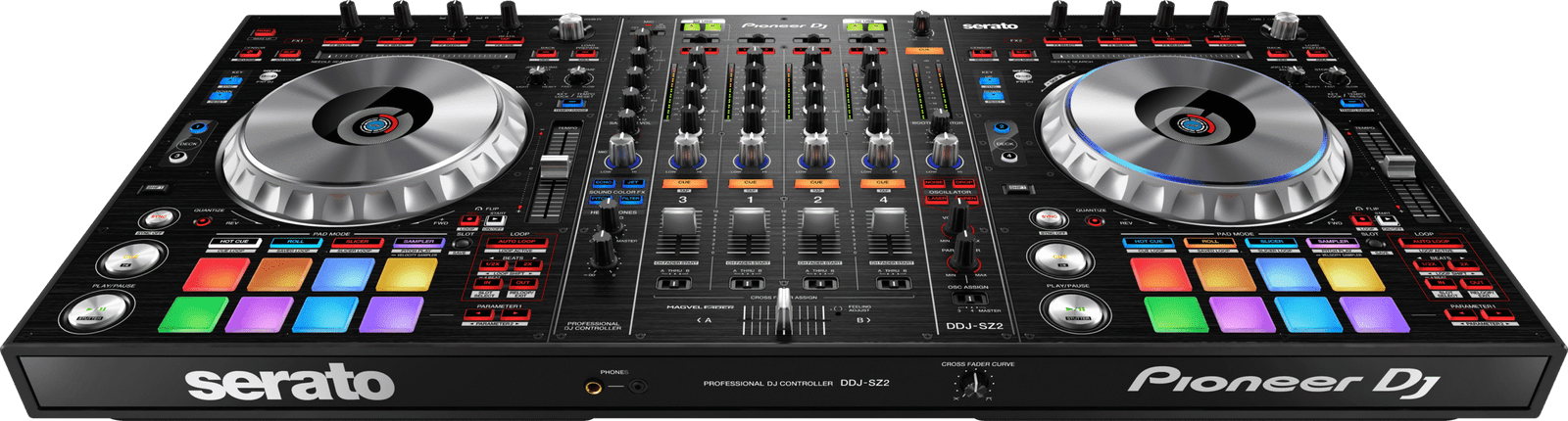Select SAMPLER pad mode on right deck
Image resolution: width=1568 pixels, height=421 pixels.
[x=1332, y=241]
